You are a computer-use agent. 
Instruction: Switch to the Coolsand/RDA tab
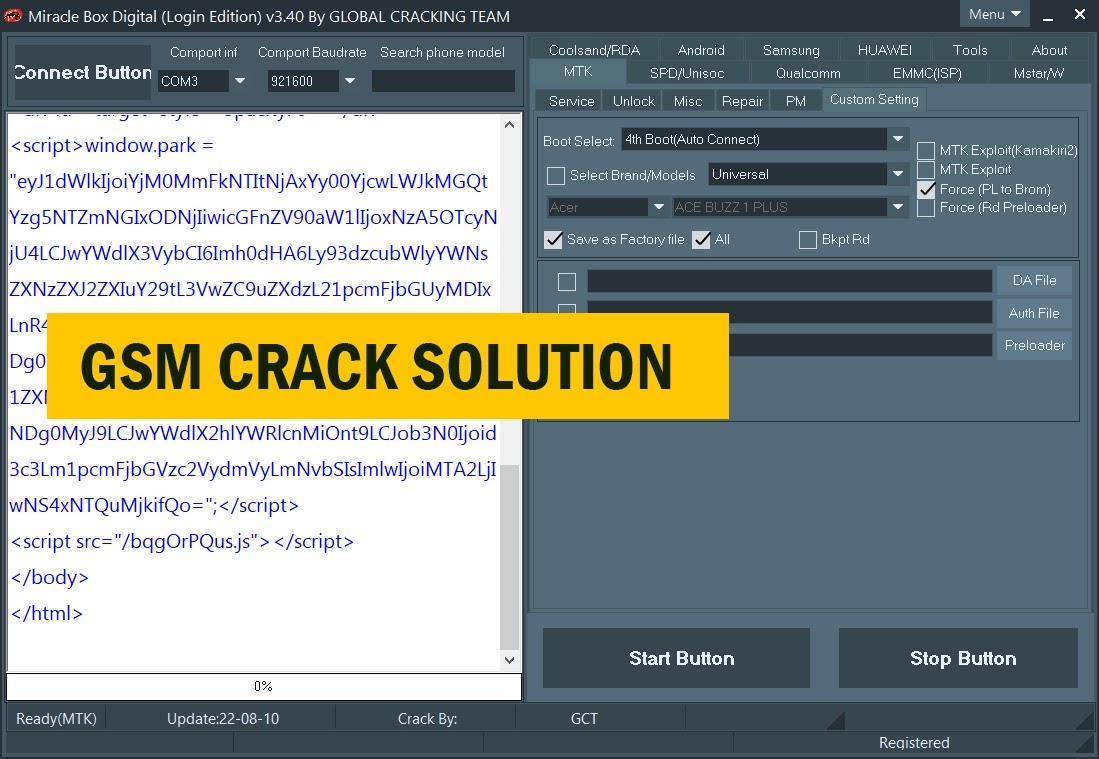pyautogui.click(x=594, y=50)
